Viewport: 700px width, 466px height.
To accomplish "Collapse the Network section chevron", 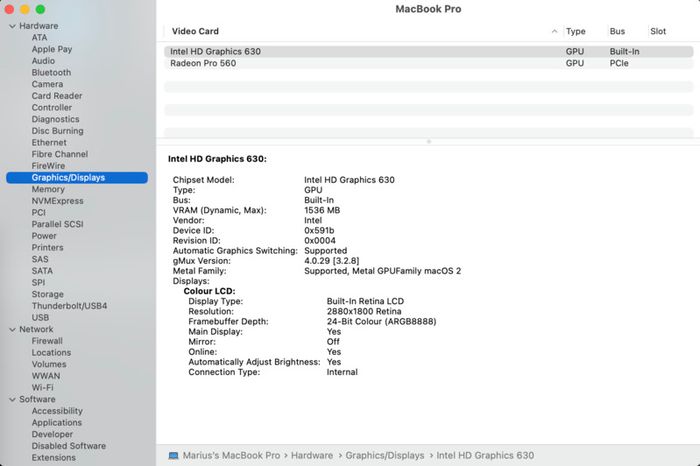I will coord(12,329).
